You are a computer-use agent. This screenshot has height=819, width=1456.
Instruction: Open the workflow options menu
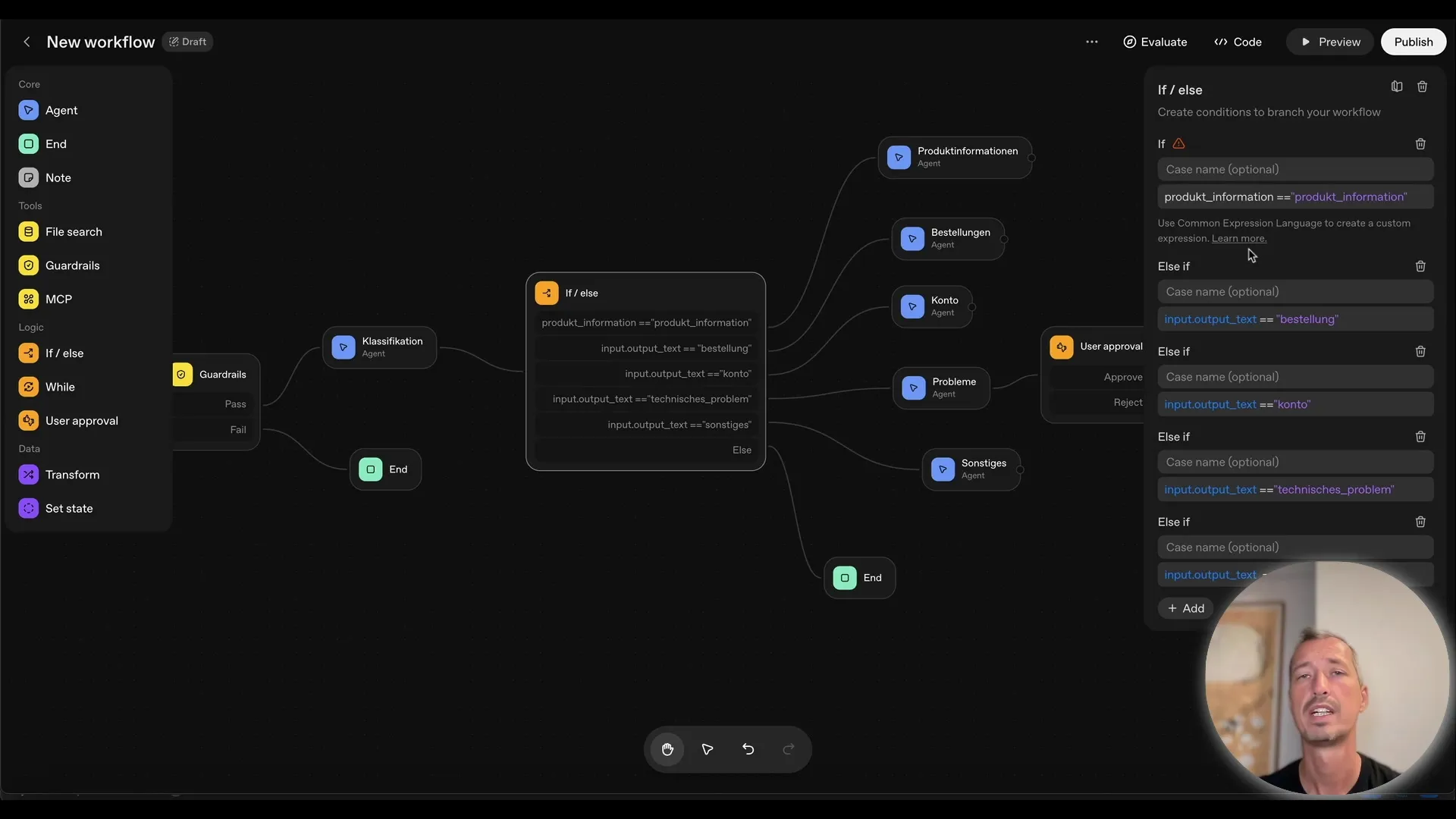coord(1092,42)
